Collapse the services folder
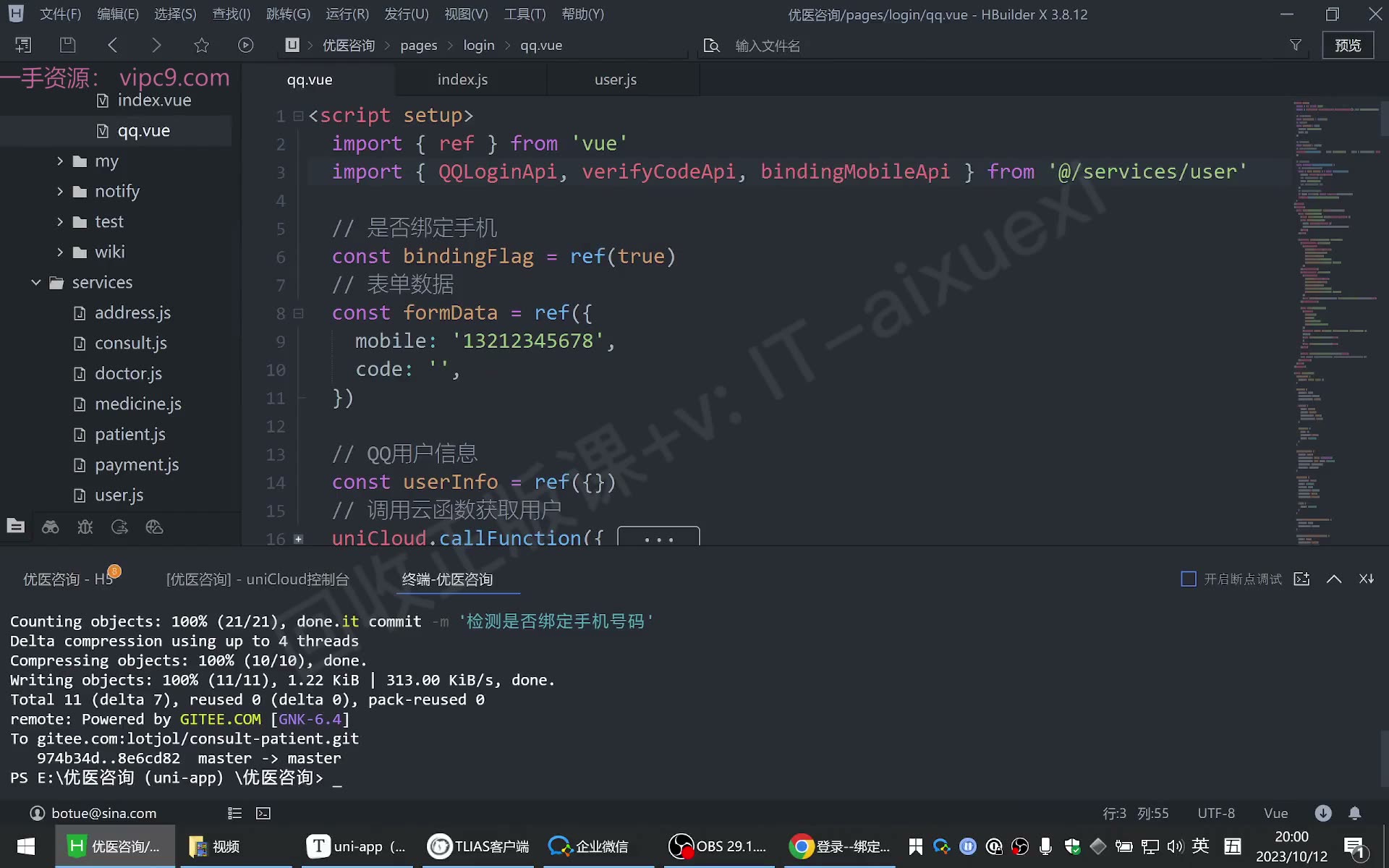1389x868 pixels. click(x=35, y=282)
